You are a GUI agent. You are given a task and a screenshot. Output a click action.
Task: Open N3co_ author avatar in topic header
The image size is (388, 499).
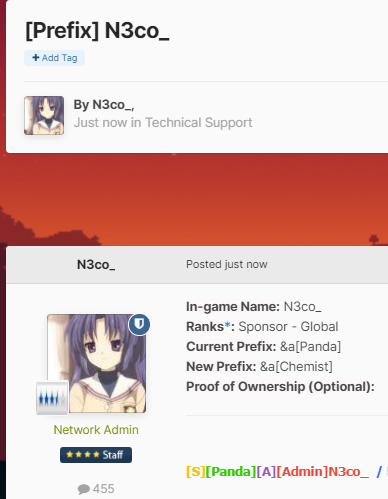[44, 115]
